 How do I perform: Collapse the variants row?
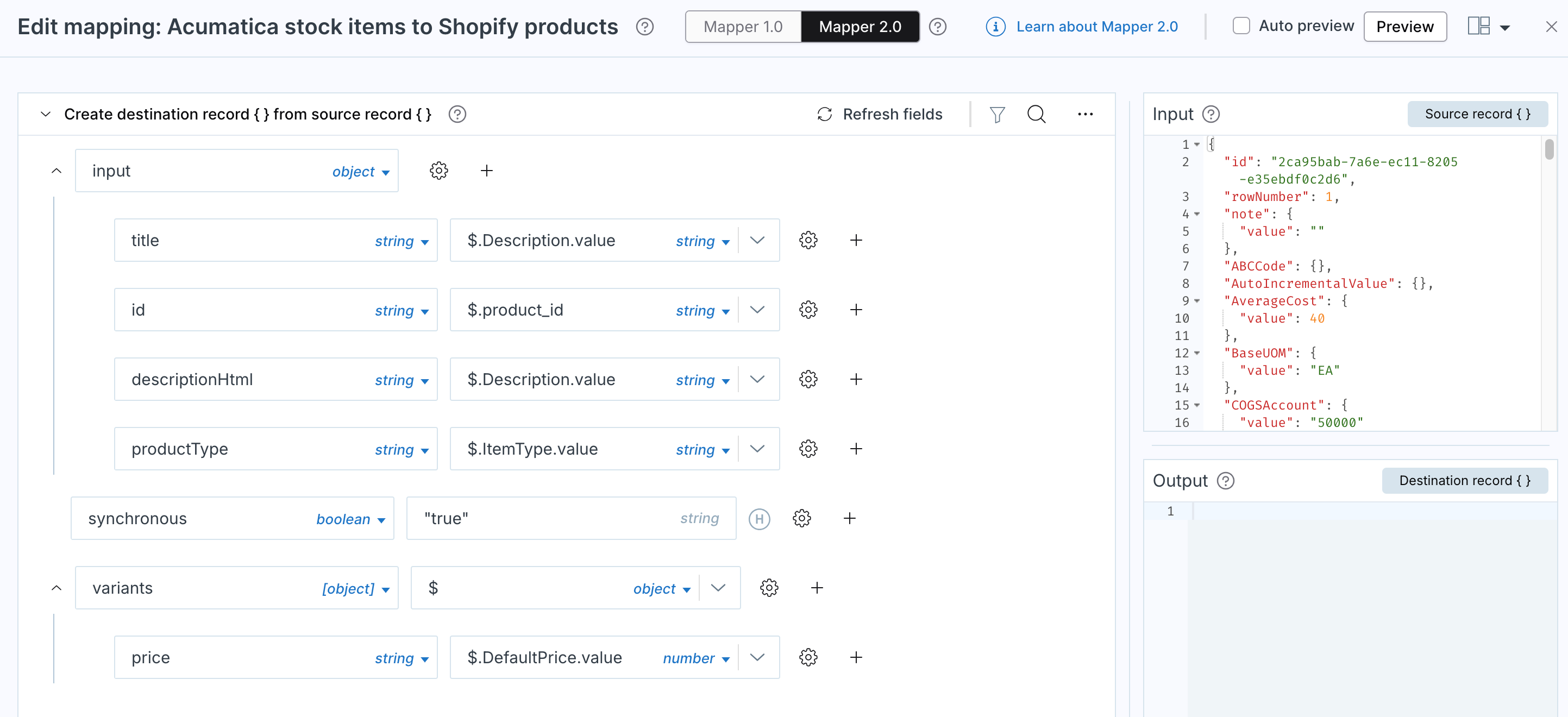point(57,588)
